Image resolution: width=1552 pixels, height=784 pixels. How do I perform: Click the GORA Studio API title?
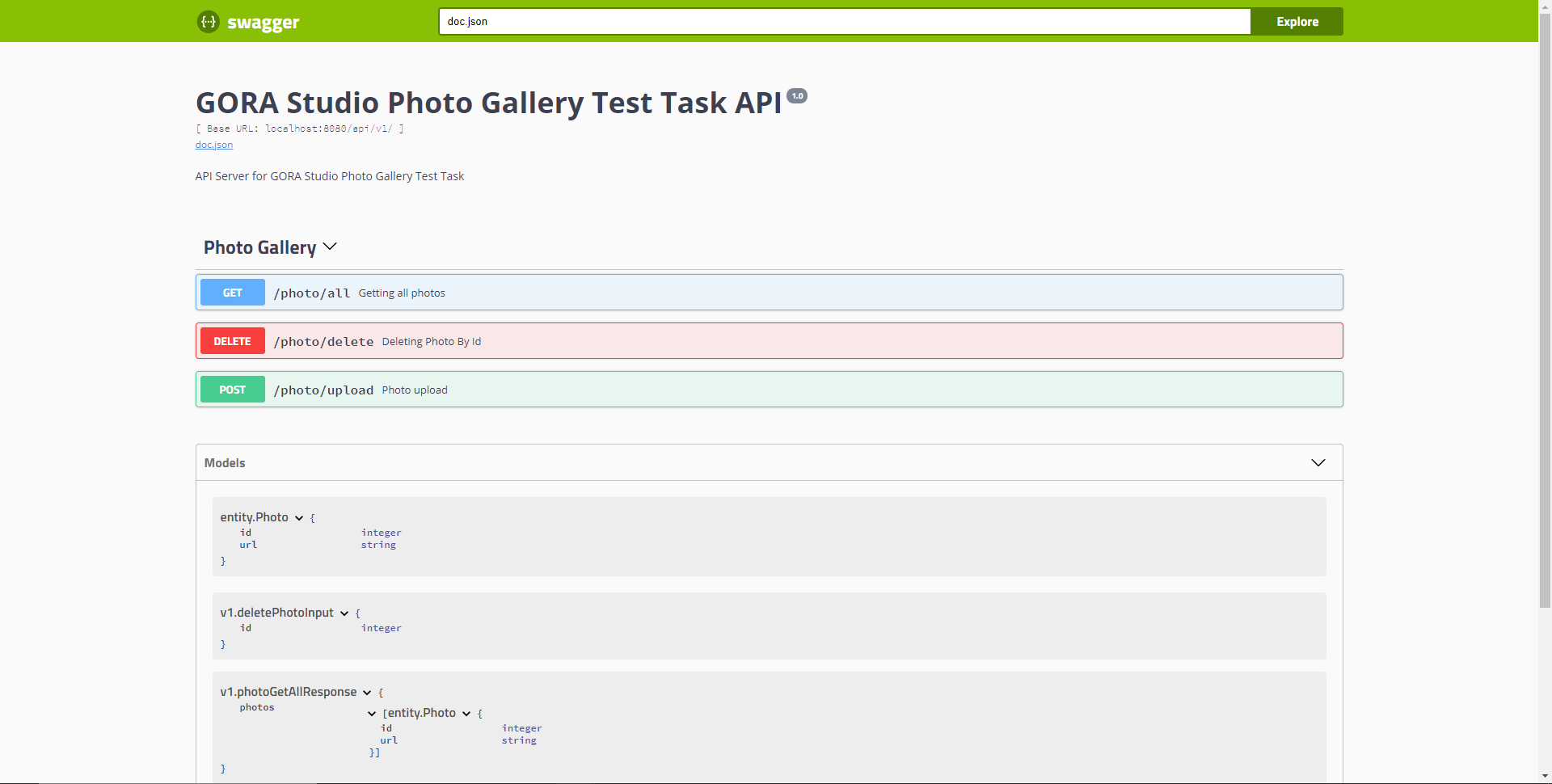[489, 103]
